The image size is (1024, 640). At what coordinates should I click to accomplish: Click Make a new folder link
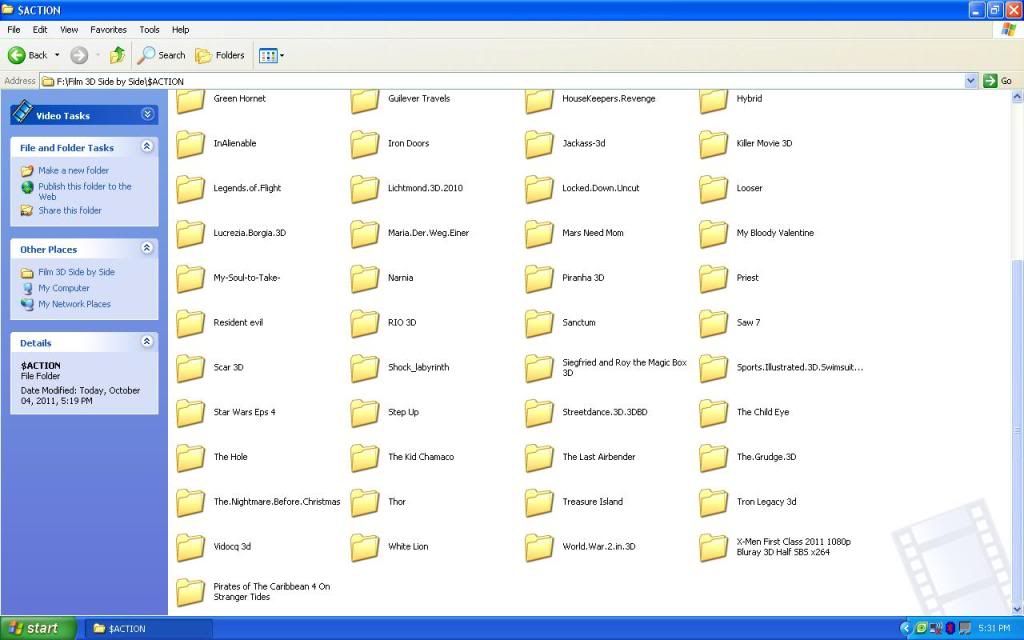point(73,170)
